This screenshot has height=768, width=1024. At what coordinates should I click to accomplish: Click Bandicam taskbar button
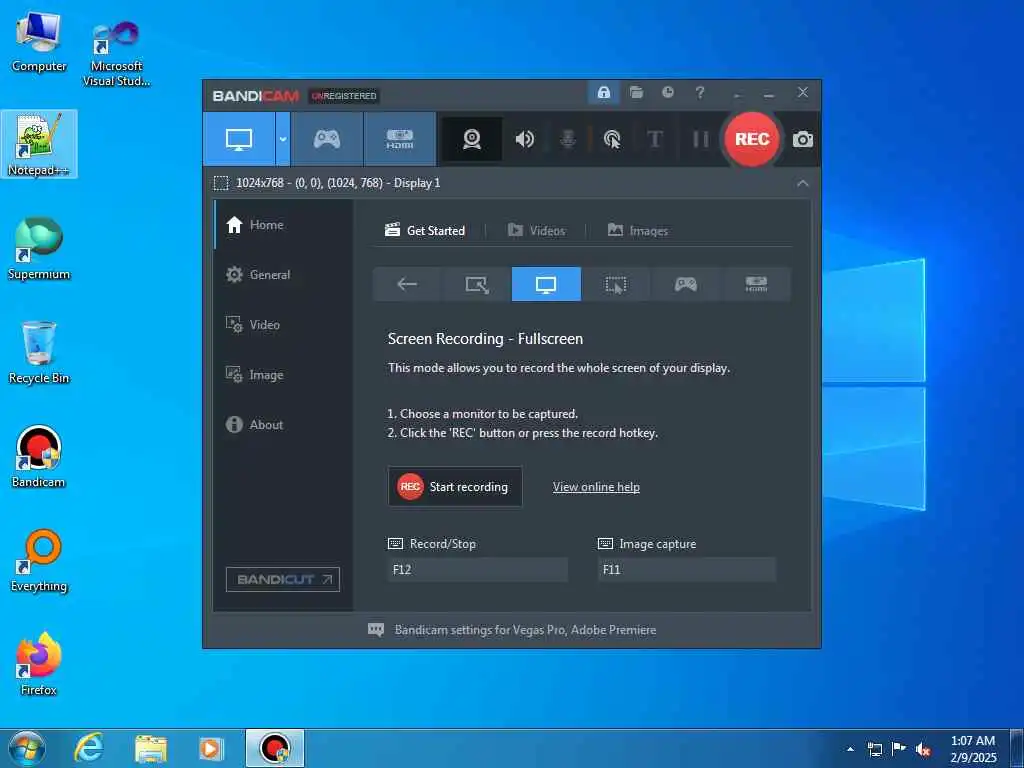[x=275, y=748]
